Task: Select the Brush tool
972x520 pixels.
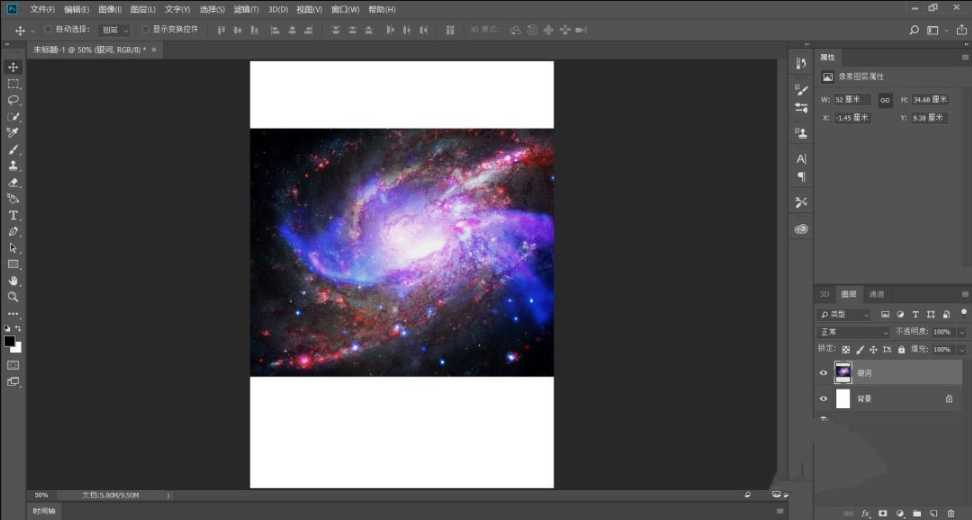Action: click(14, 149)
